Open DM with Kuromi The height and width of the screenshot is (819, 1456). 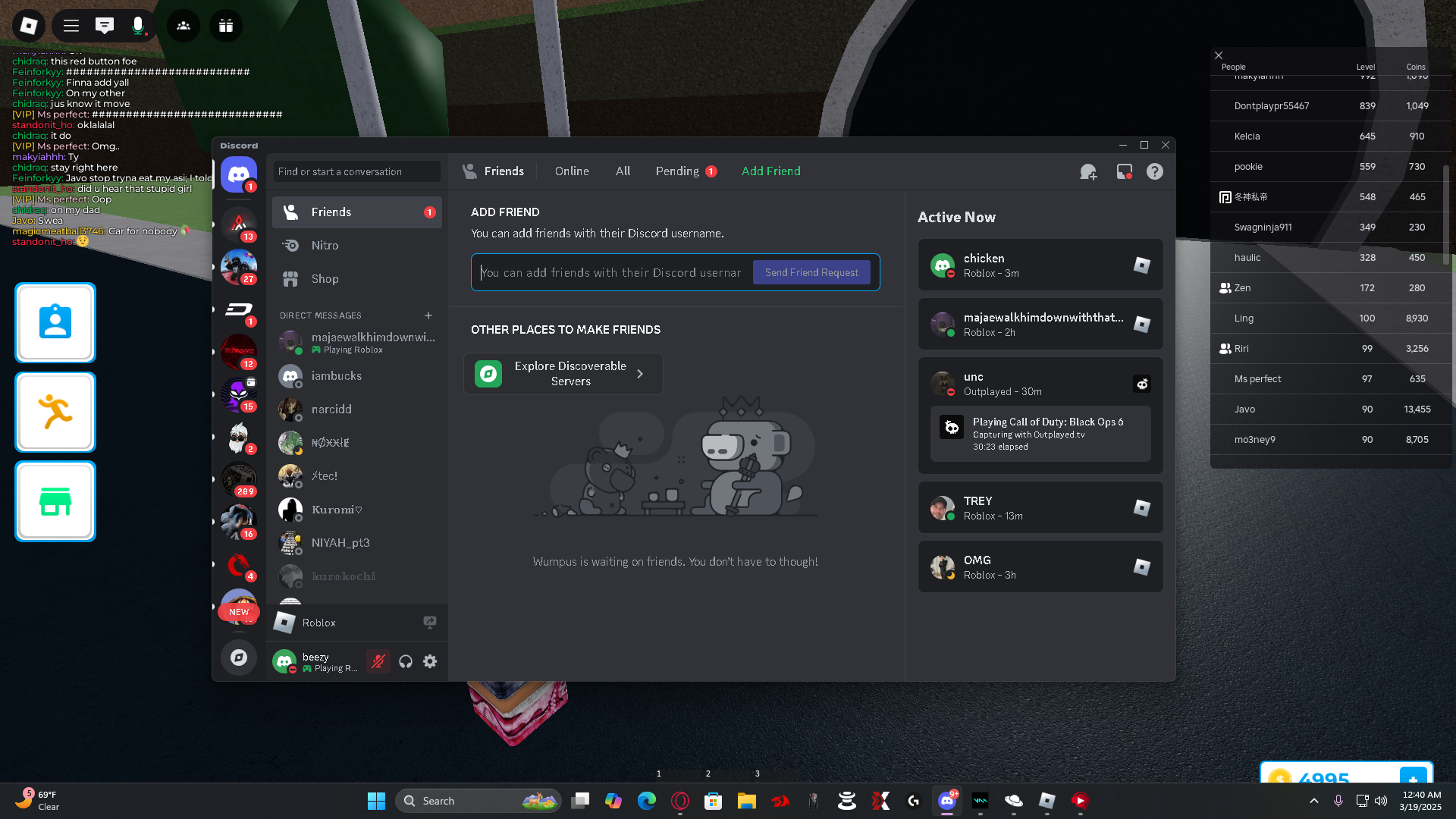coord(357,510)
